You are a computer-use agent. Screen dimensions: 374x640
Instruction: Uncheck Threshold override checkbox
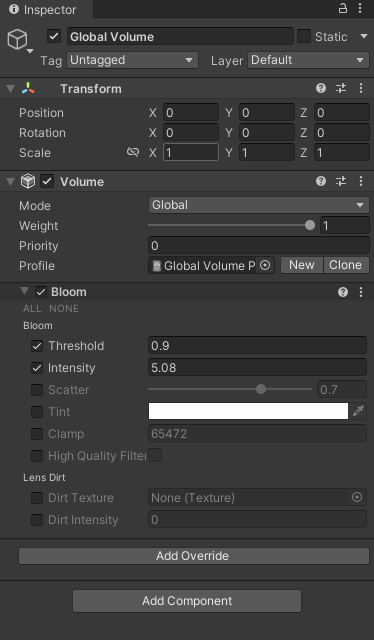[37, 346]
